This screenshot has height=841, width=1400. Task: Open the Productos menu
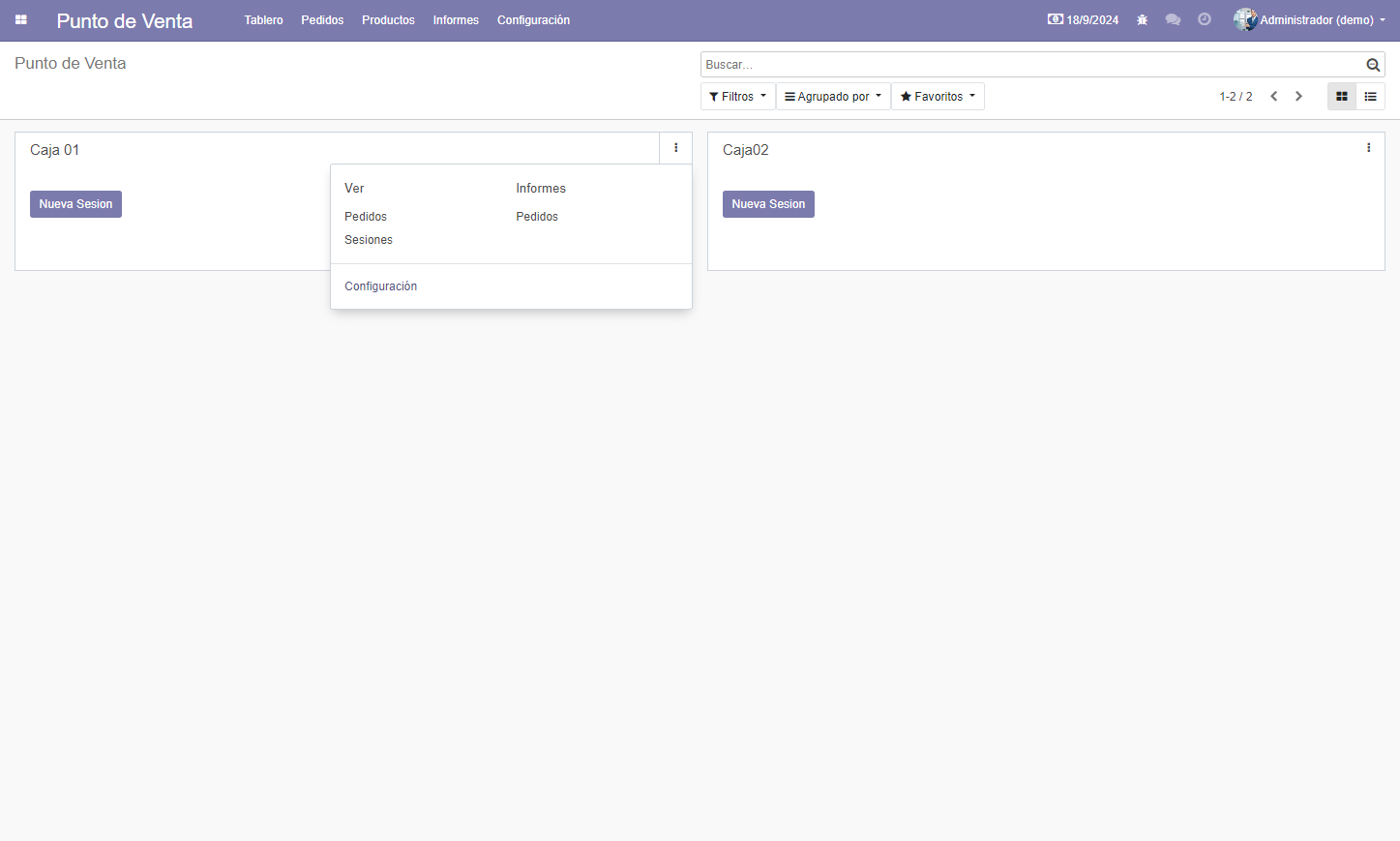388,20
